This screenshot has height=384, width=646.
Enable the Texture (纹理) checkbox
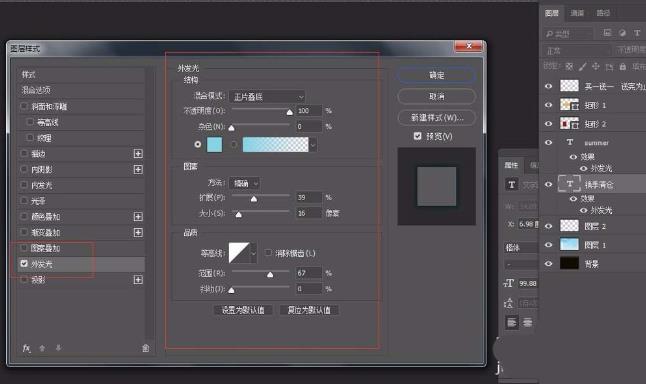30,138
